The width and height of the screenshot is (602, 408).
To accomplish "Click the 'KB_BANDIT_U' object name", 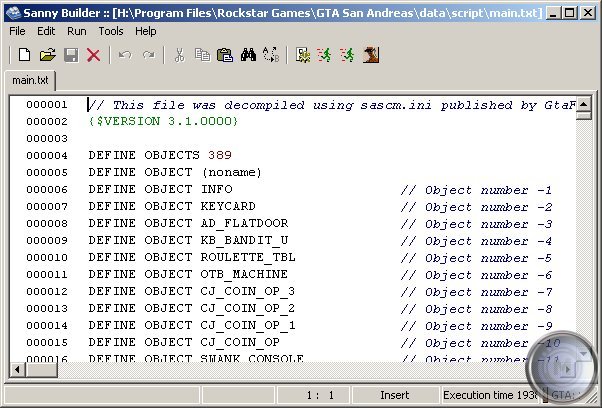I will 244,240.
